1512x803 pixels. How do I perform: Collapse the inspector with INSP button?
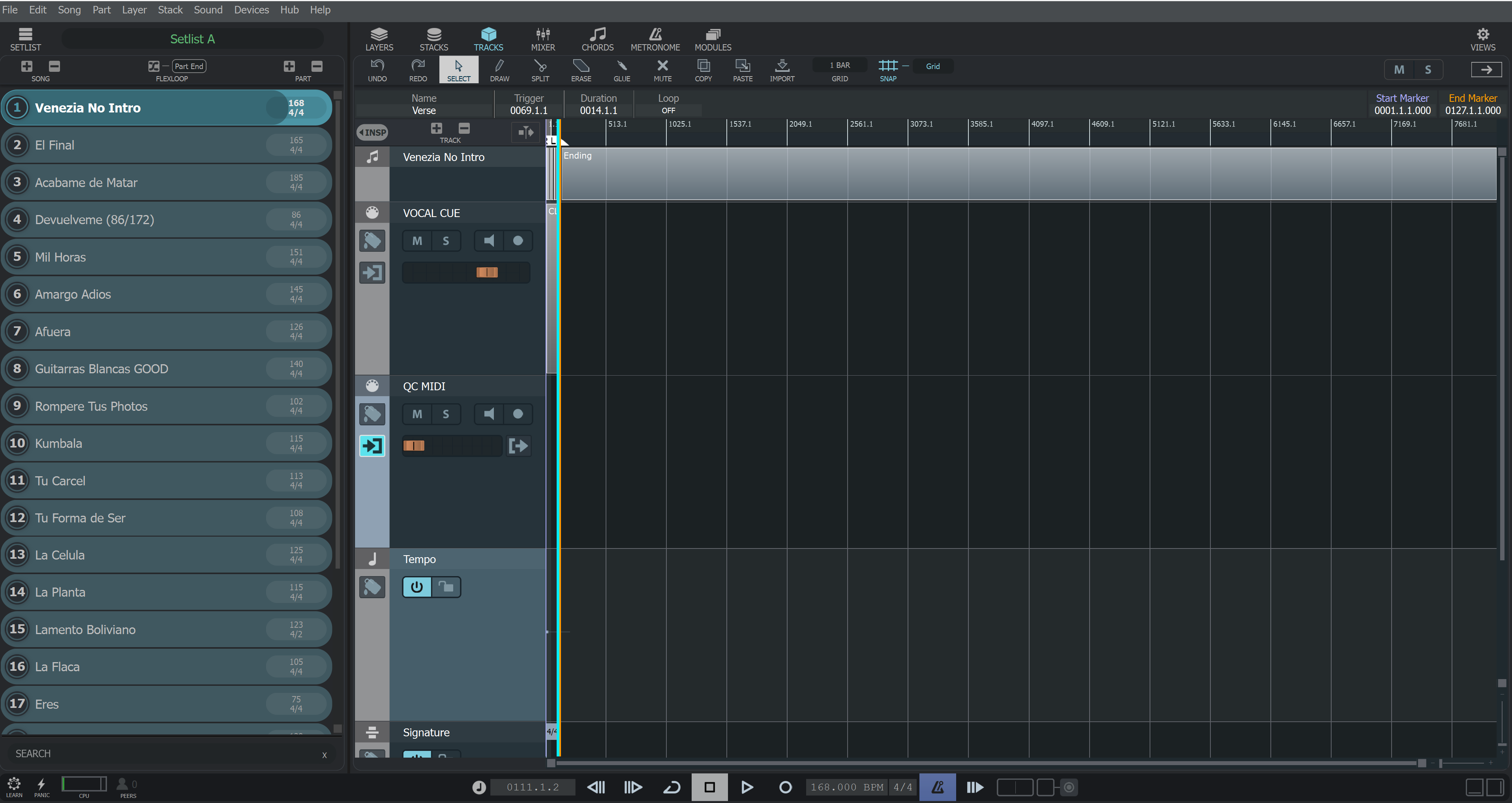tap(372, 132)
